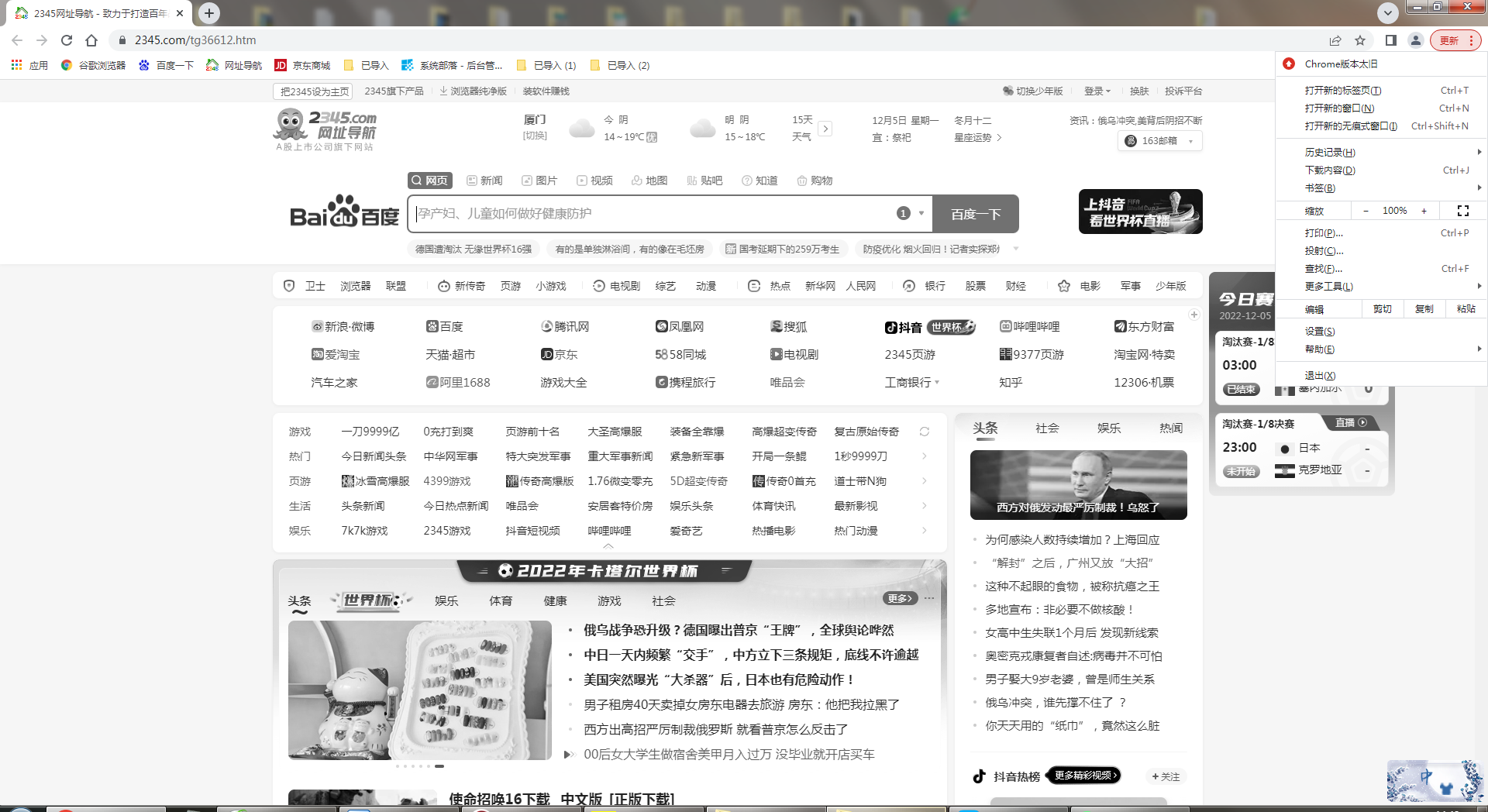Viewport: 1488px width, 812px height.
Task: Refresh the hot links list icon
Action: pos(924,432)
